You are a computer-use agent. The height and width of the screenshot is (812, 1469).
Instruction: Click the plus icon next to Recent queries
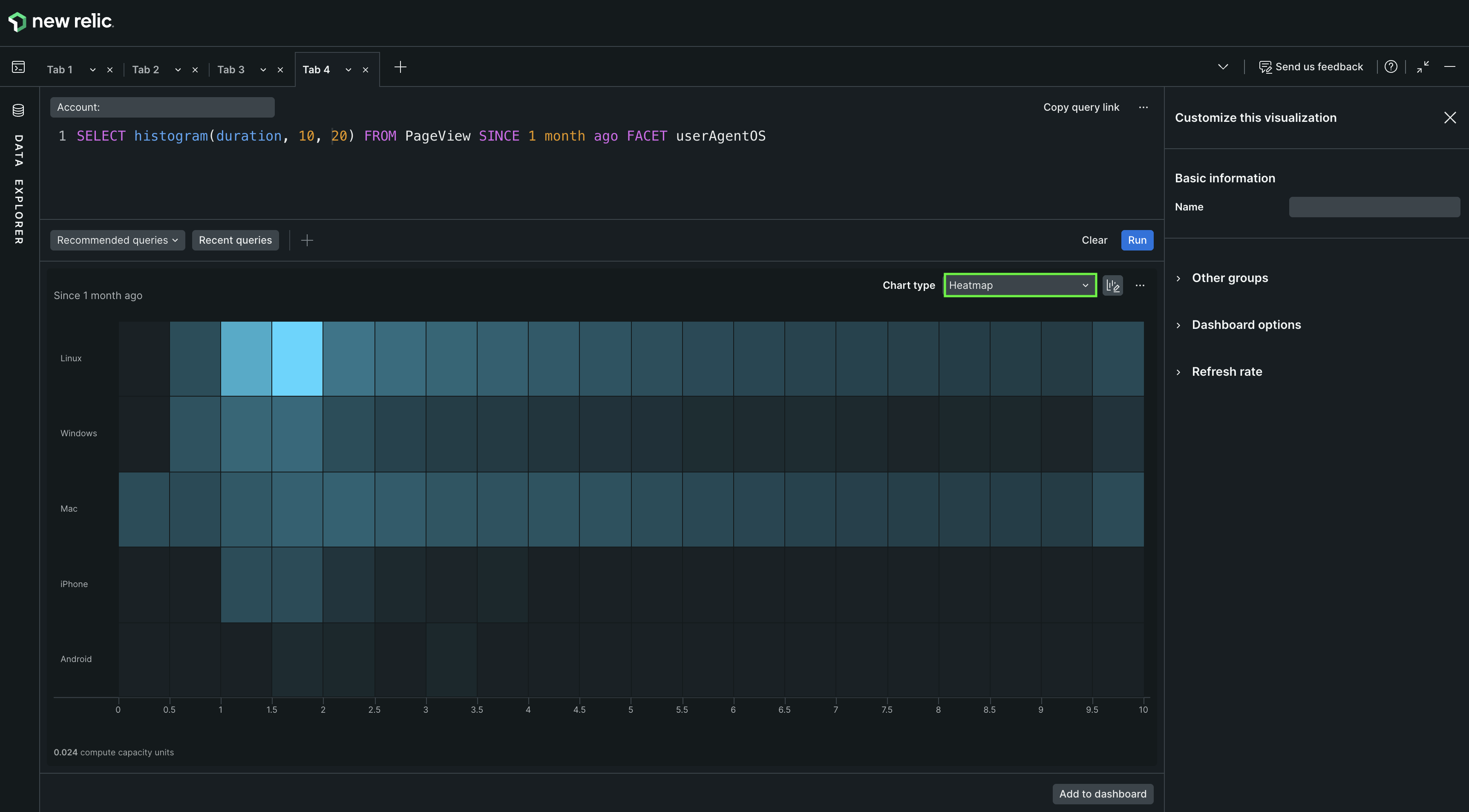307,240
